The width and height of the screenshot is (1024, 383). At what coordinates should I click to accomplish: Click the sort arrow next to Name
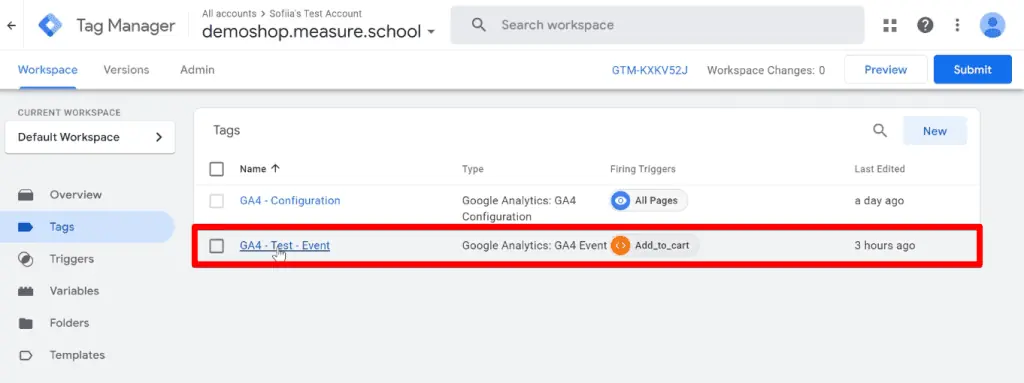tap(275, 169)
